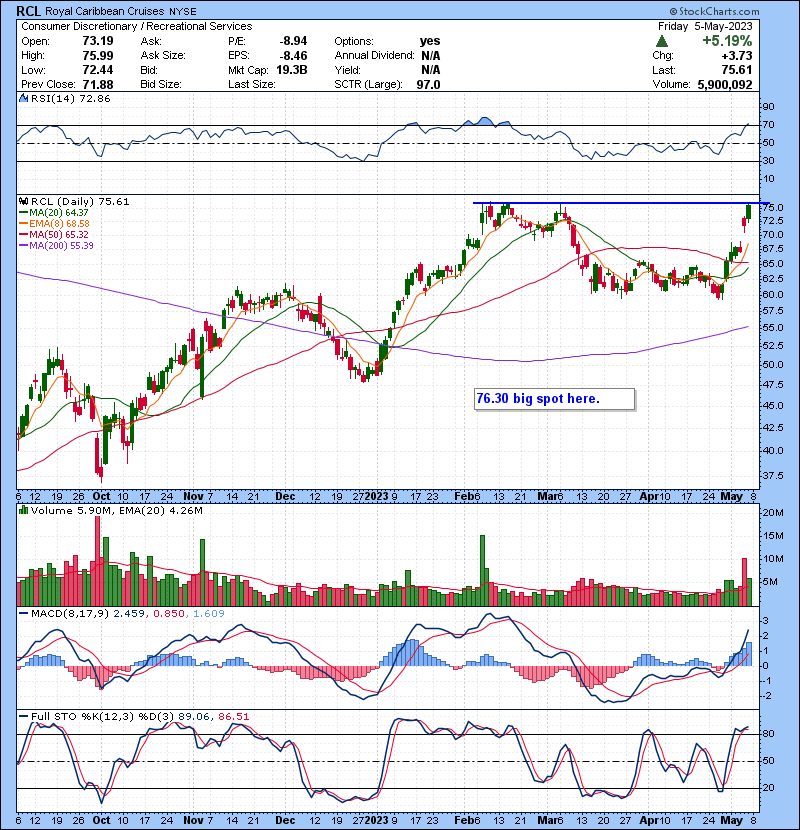The width and height of the screenshot is (800, 830).
Task: Click the P/E value -8.94
Action: coord(293,41)
